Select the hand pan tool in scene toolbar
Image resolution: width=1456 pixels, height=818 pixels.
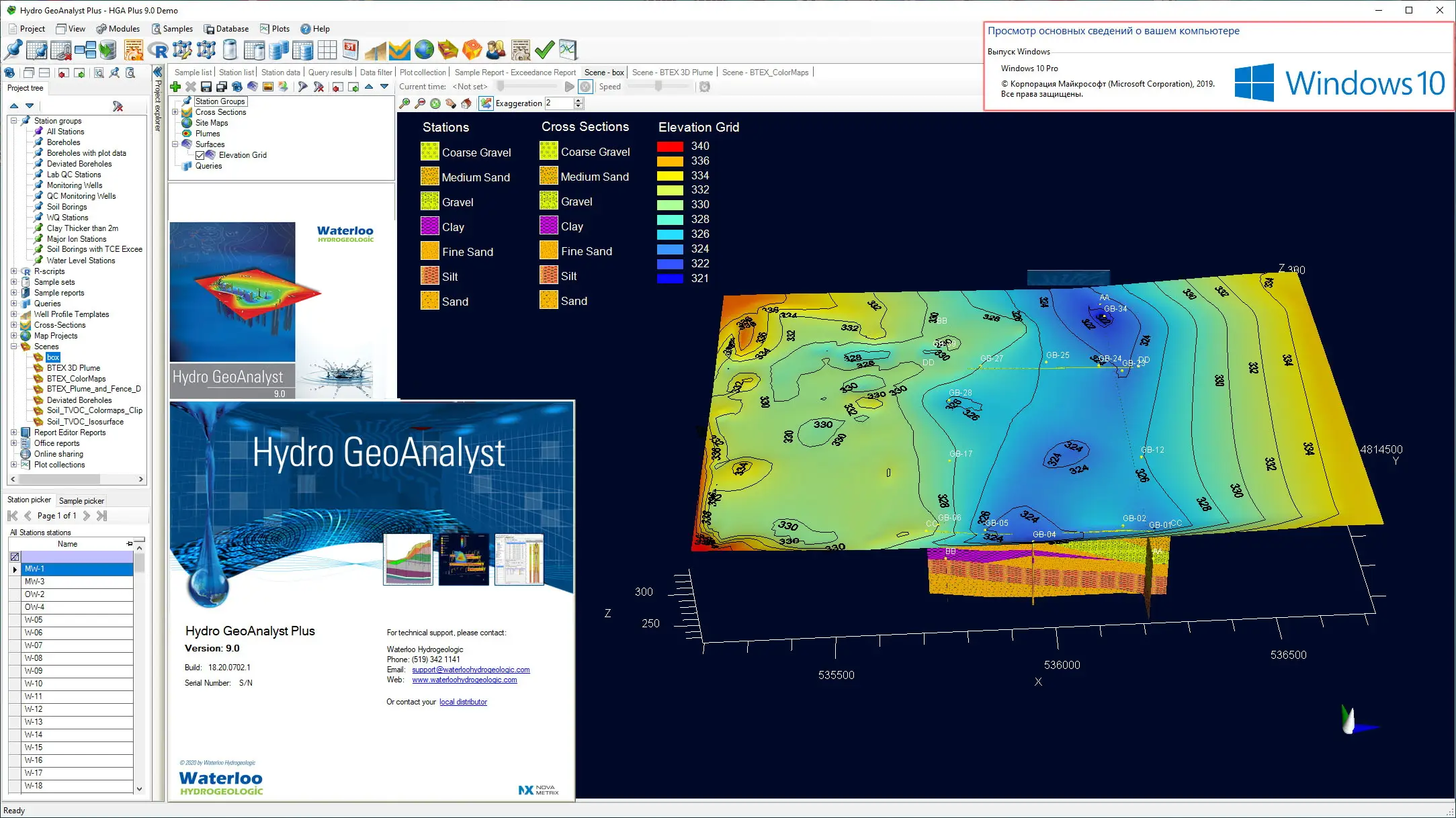click(451, 103)
